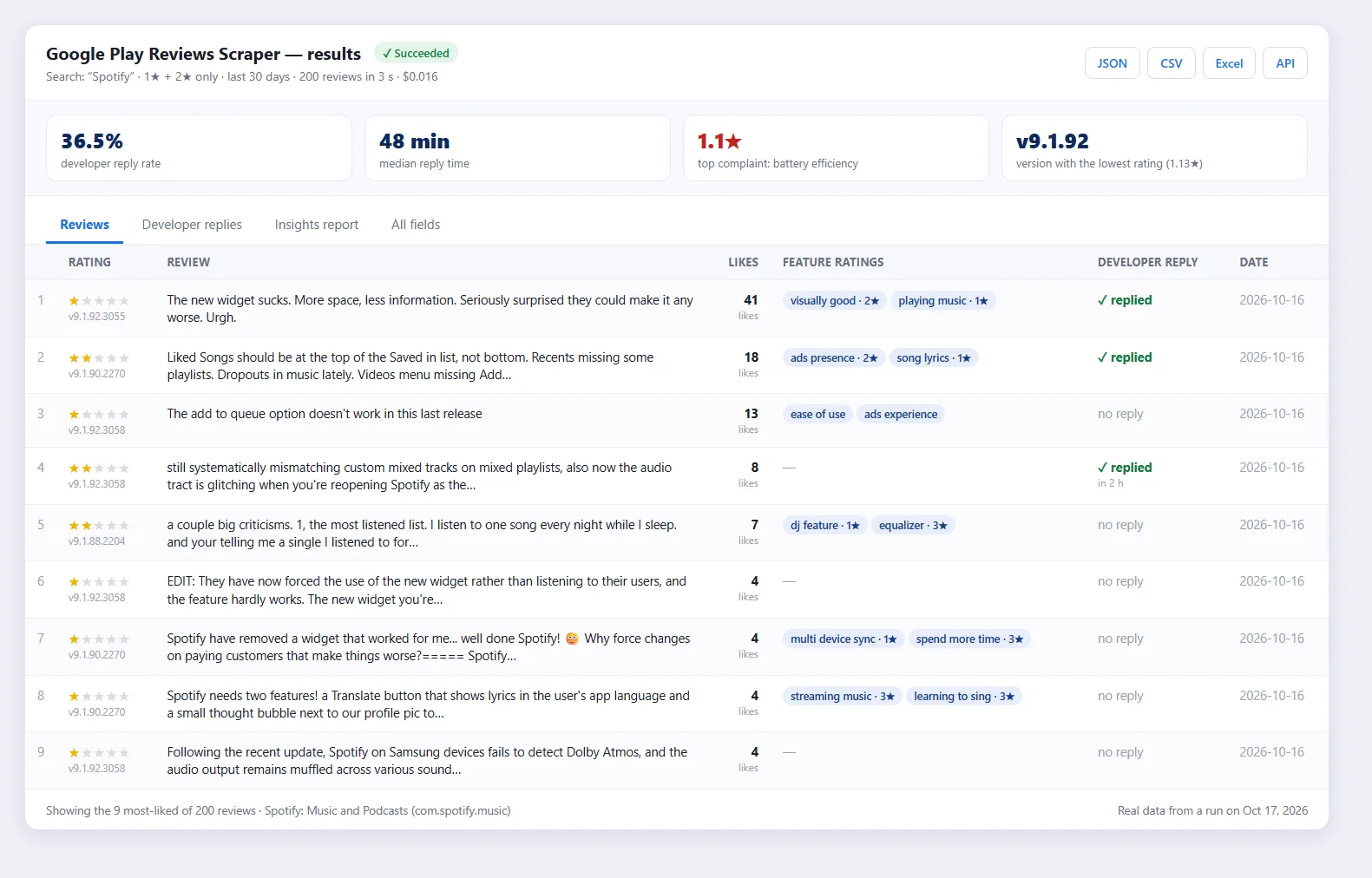Image resolution: width=1372 pixels, height=878 pixels.
Task: Open the v9.1.92 lowest rating version card
Action: coord(1154,148)
